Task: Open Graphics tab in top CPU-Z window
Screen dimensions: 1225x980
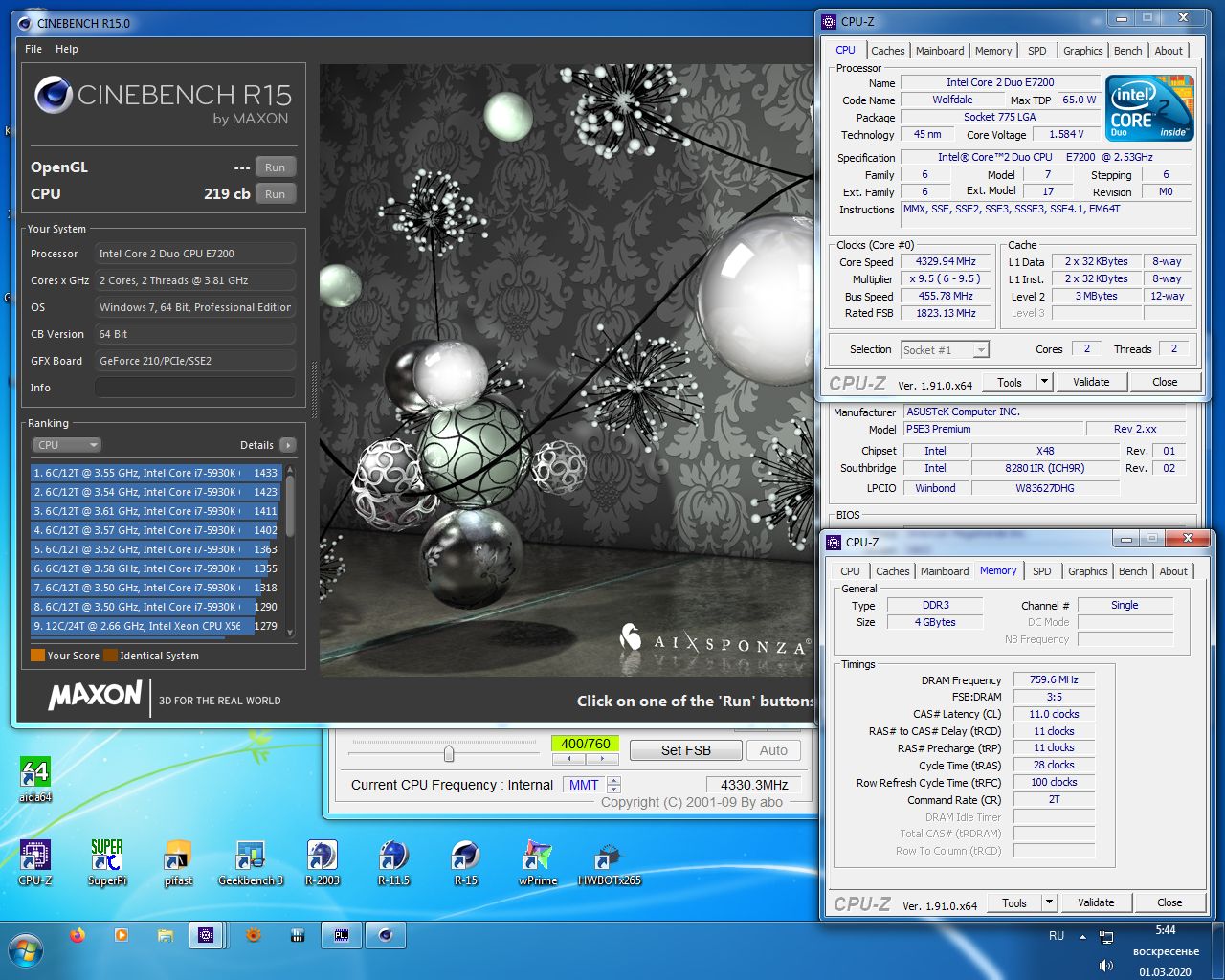Action: click(x=1083, y=51)
